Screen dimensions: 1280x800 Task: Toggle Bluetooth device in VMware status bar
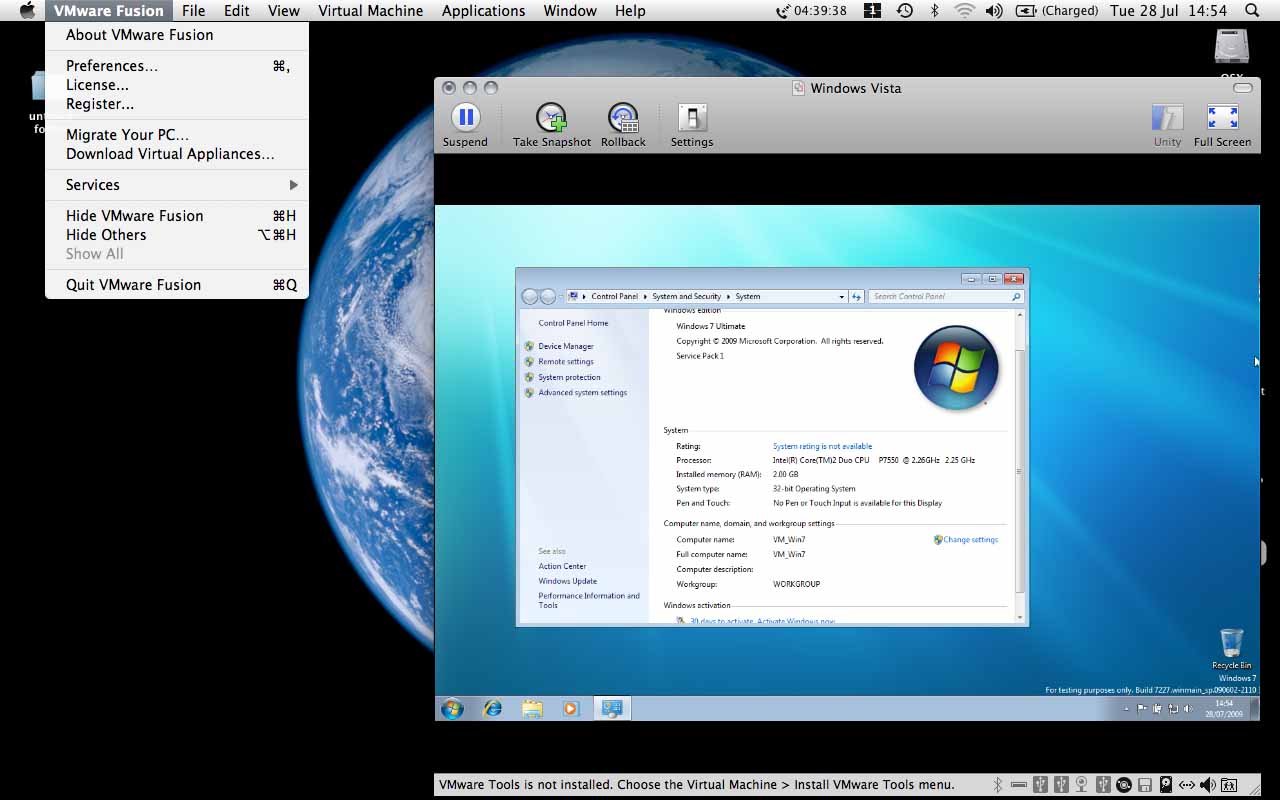tap(997, 785)
